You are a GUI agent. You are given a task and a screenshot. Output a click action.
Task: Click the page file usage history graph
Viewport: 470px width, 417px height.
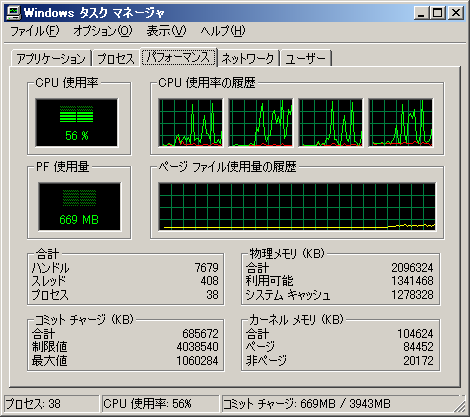(x=297, y=206)
